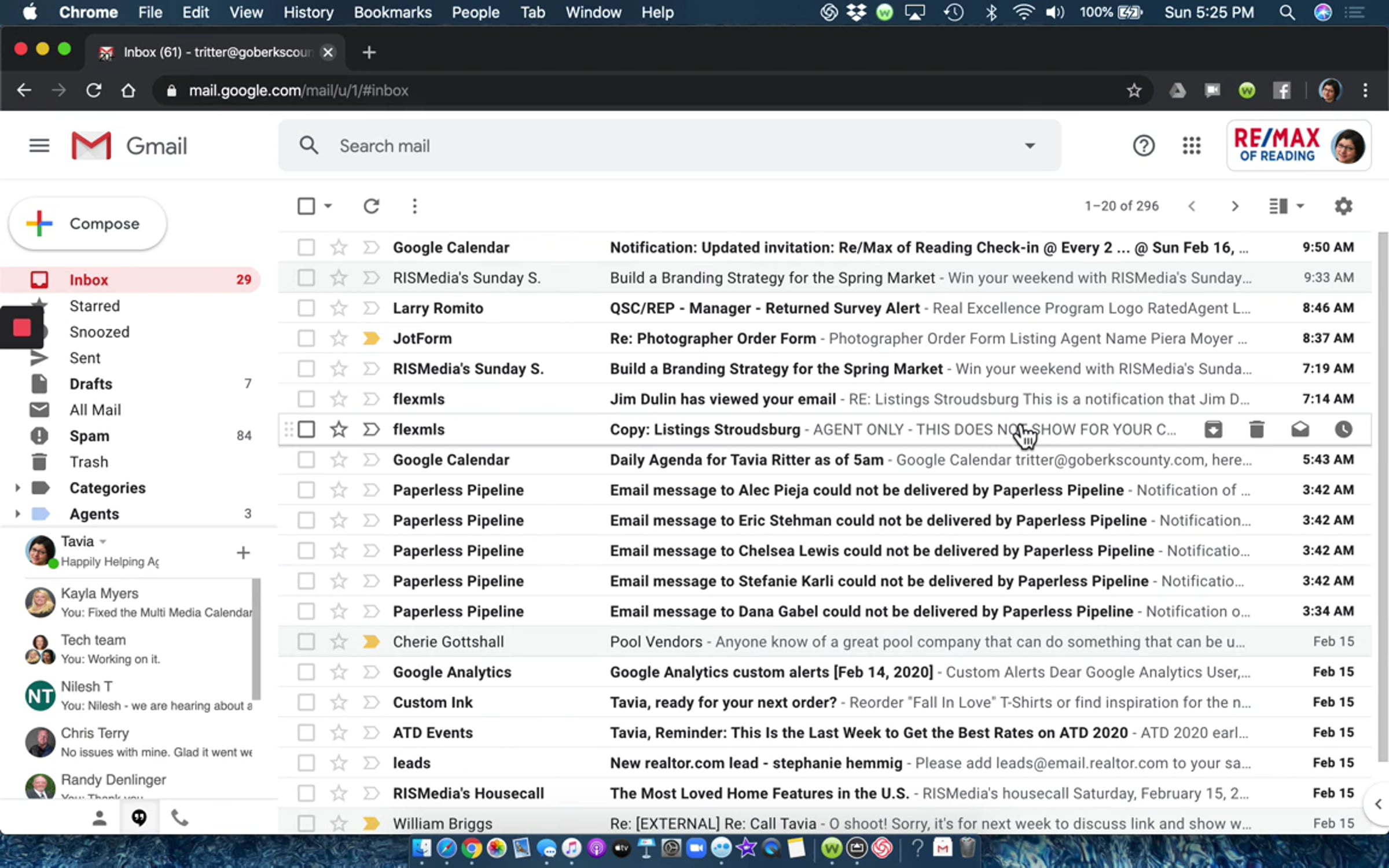Select the Cherie Gottshall email checkbox
Screen dimensions: 1389x868
click(306, 642)
